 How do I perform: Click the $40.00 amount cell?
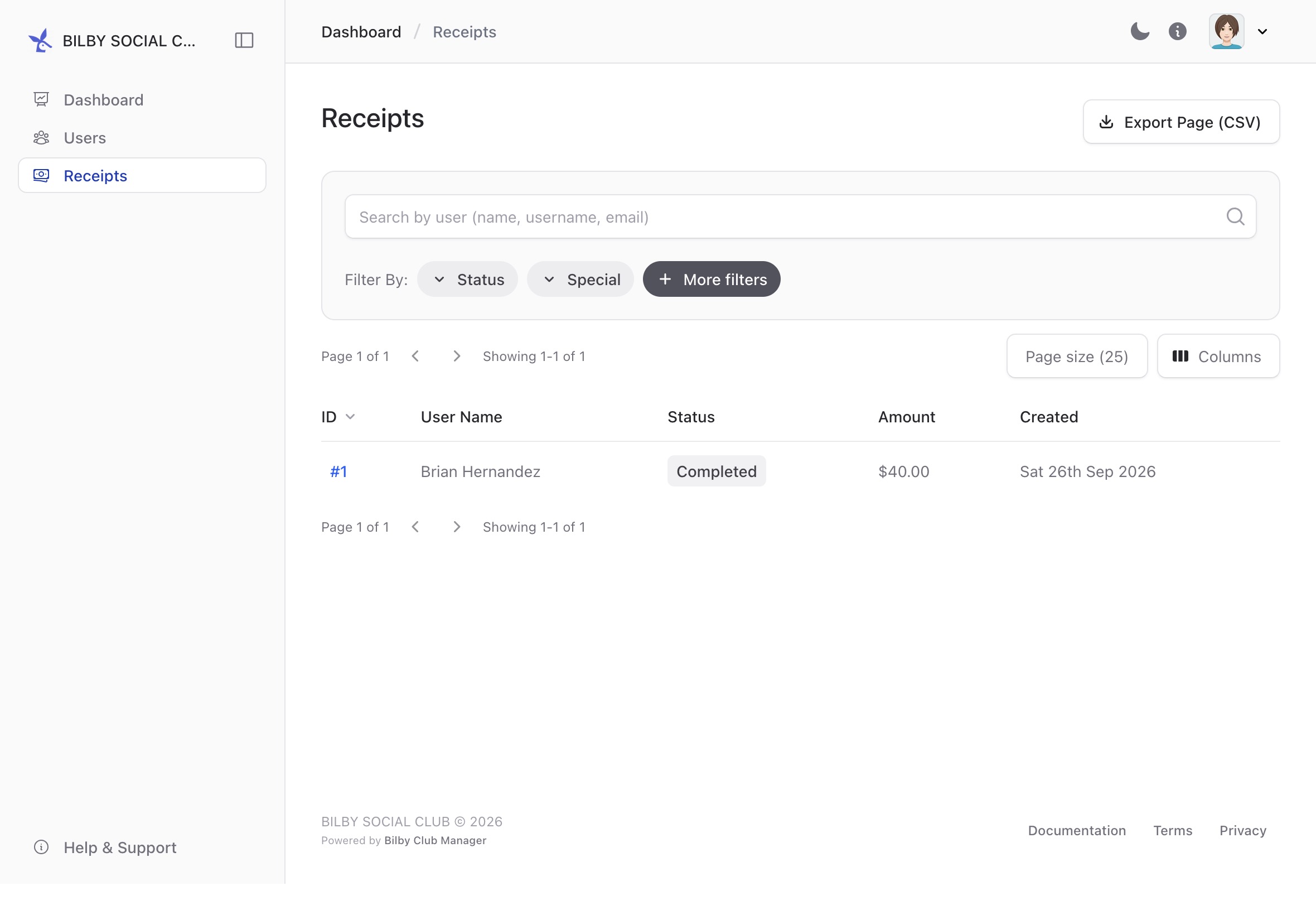point(903,471)
